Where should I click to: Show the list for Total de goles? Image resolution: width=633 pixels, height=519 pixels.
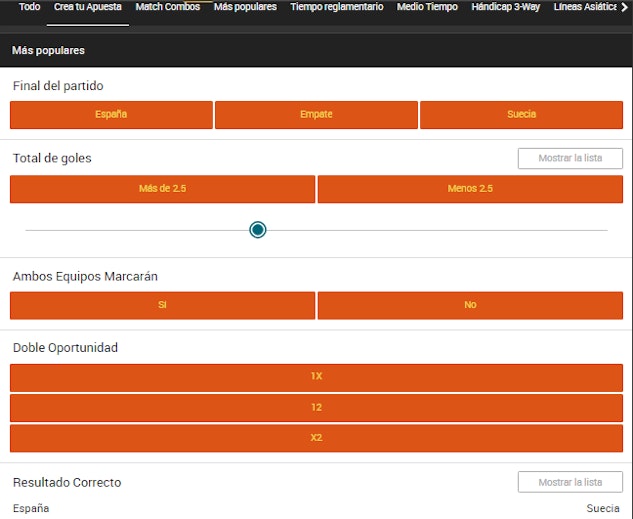pos(570,159)
